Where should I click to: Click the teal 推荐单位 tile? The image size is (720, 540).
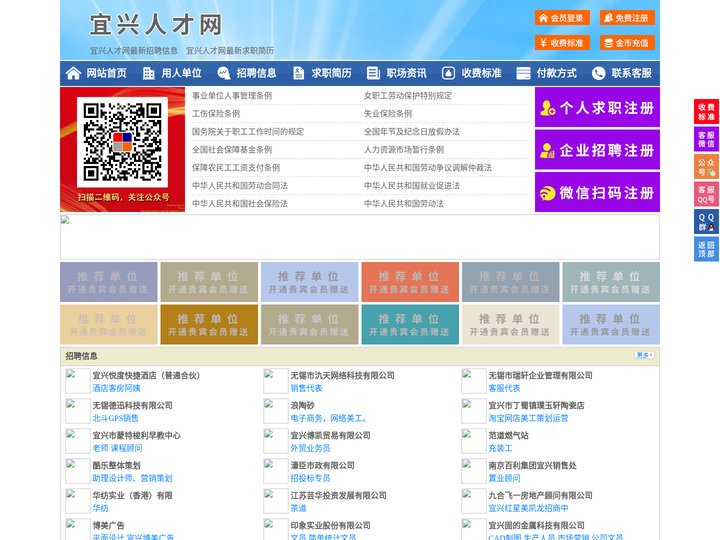(410, 324)
